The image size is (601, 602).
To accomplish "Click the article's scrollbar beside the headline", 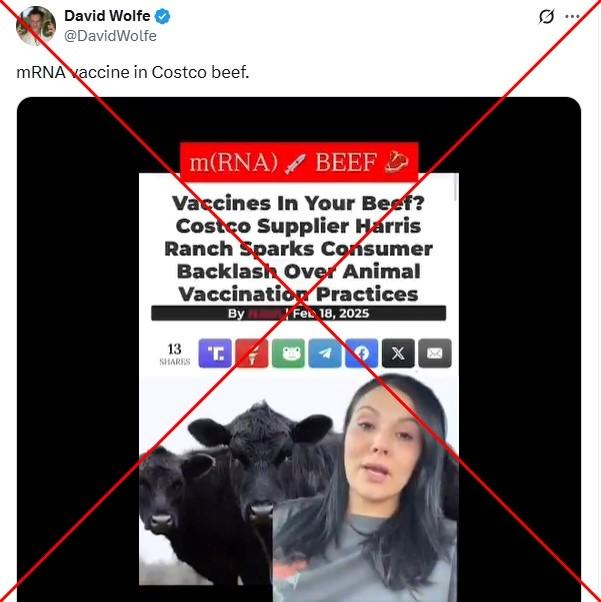I will [456, 187].
